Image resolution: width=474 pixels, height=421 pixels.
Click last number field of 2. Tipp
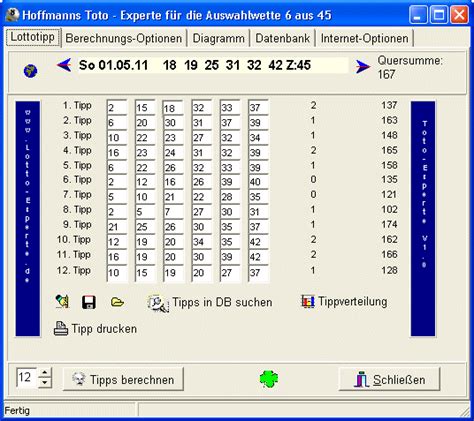tap(258, 122)
